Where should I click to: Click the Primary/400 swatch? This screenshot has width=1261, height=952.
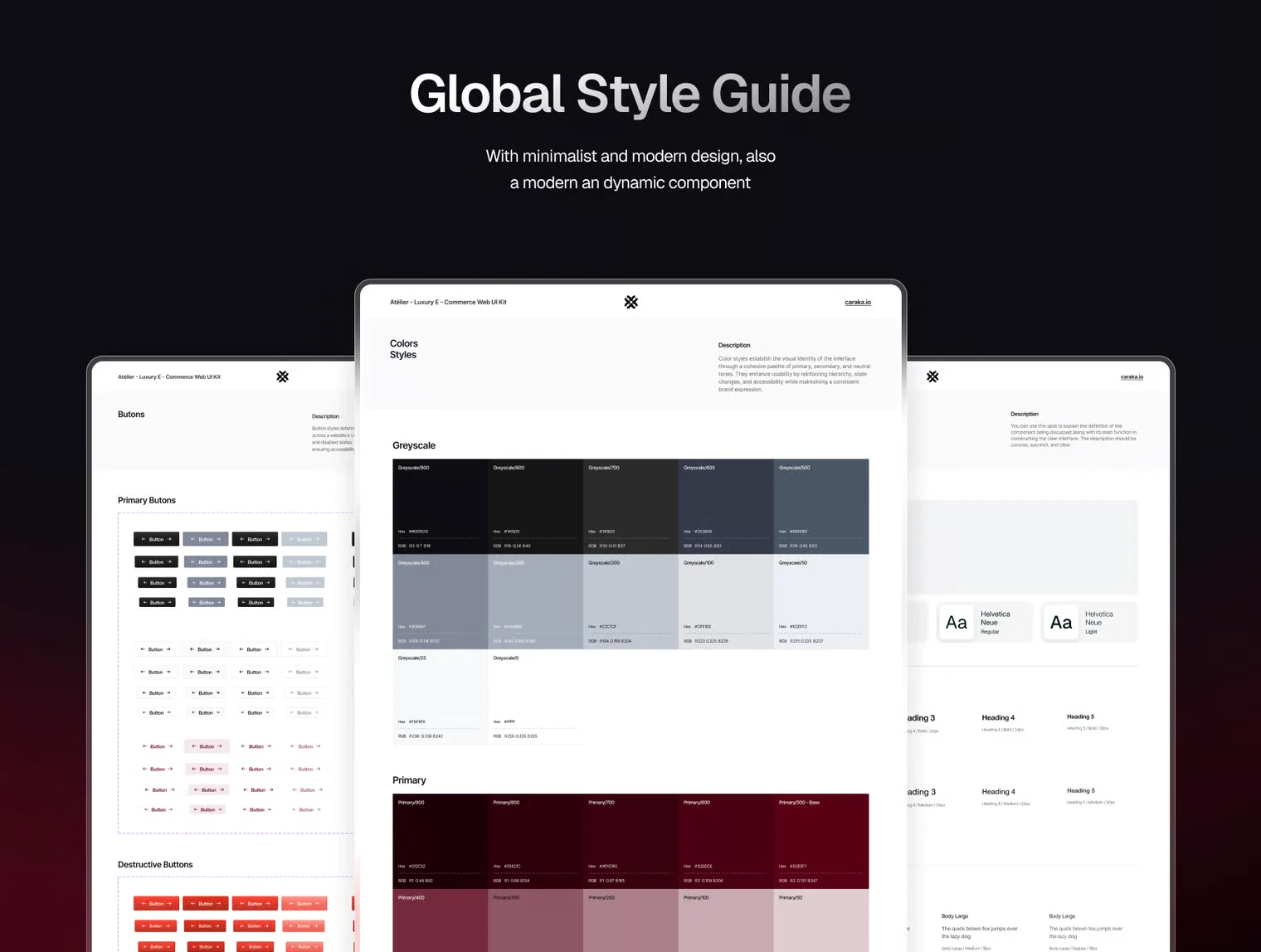click(440, 920)
